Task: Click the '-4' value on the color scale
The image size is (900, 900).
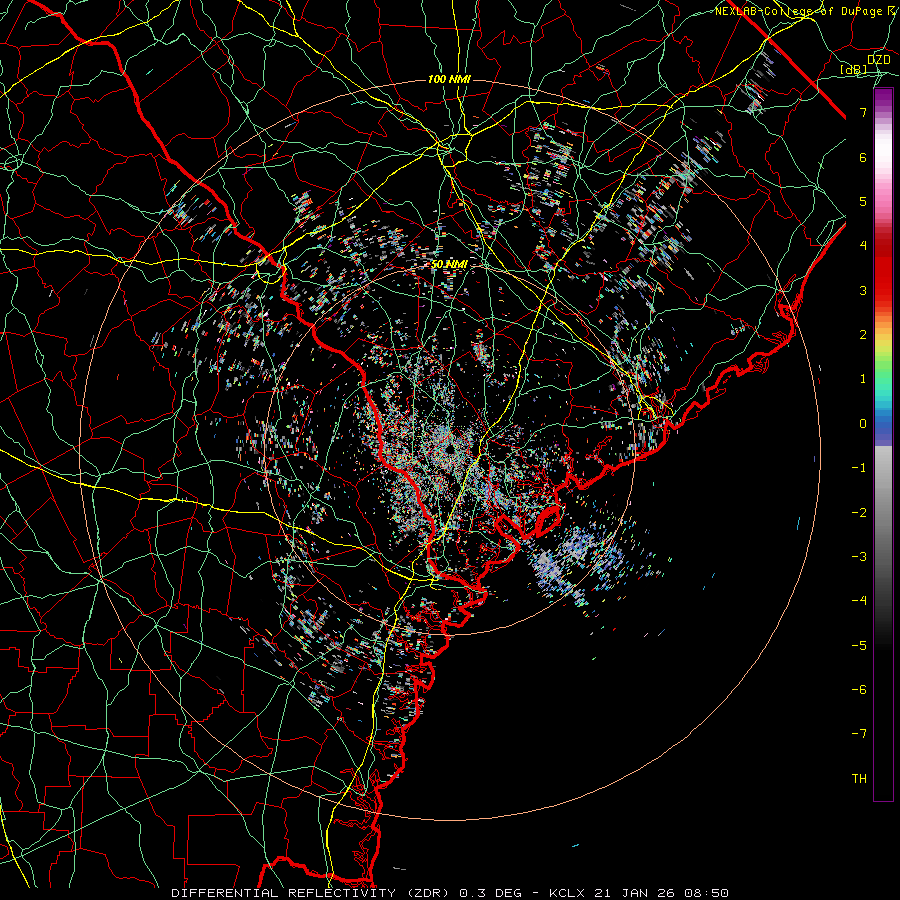Action: pyautogui.click(x=859, y=601)
